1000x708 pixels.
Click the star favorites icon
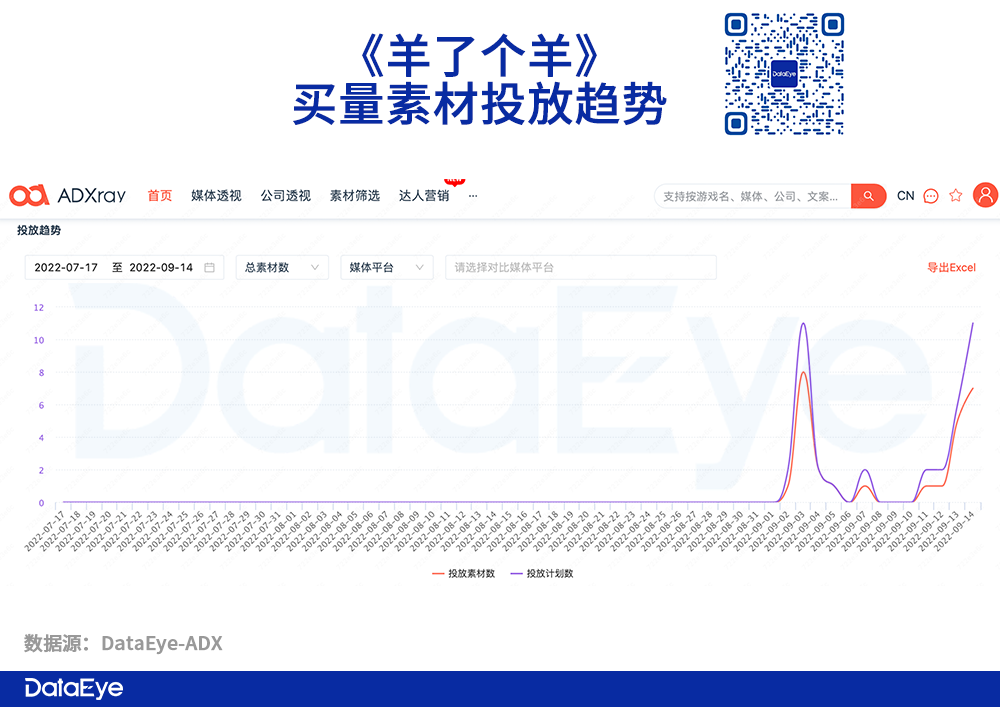tap(955, 195)
